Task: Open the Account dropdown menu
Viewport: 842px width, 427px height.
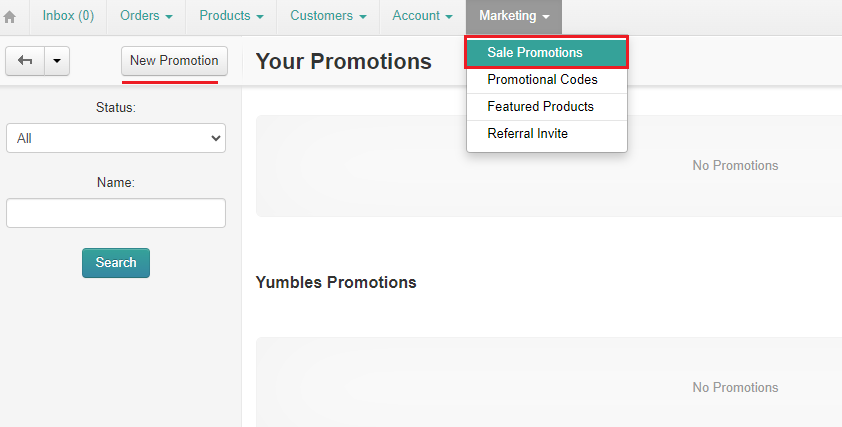Action: click(x=422, y=16)
